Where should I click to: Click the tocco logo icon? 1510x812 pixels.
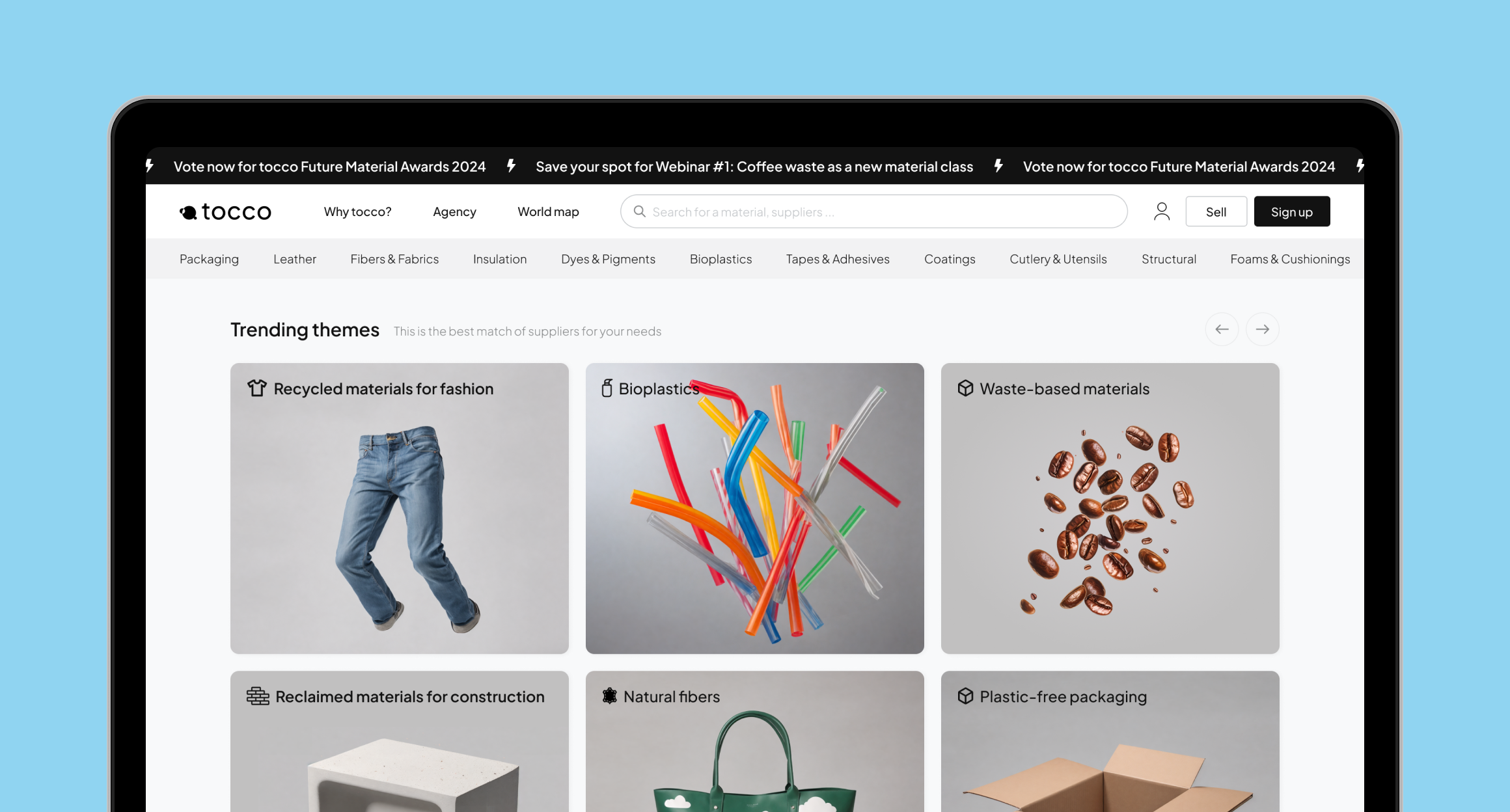tap(189, 212)
